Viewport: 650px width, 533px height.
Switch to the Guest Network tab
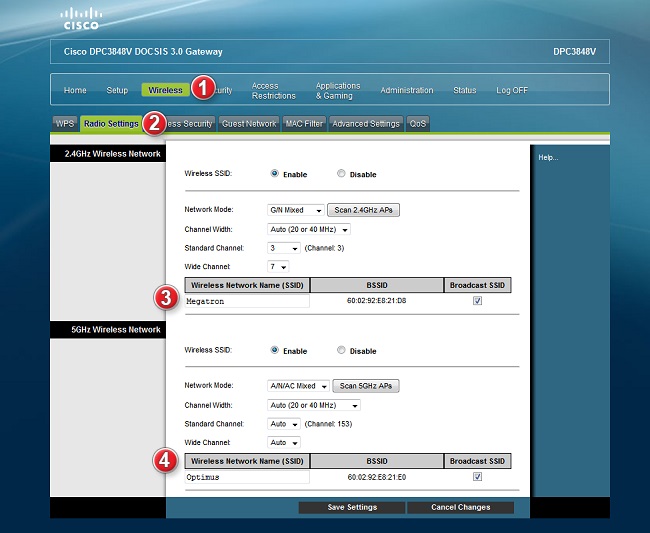click(248, 124)
